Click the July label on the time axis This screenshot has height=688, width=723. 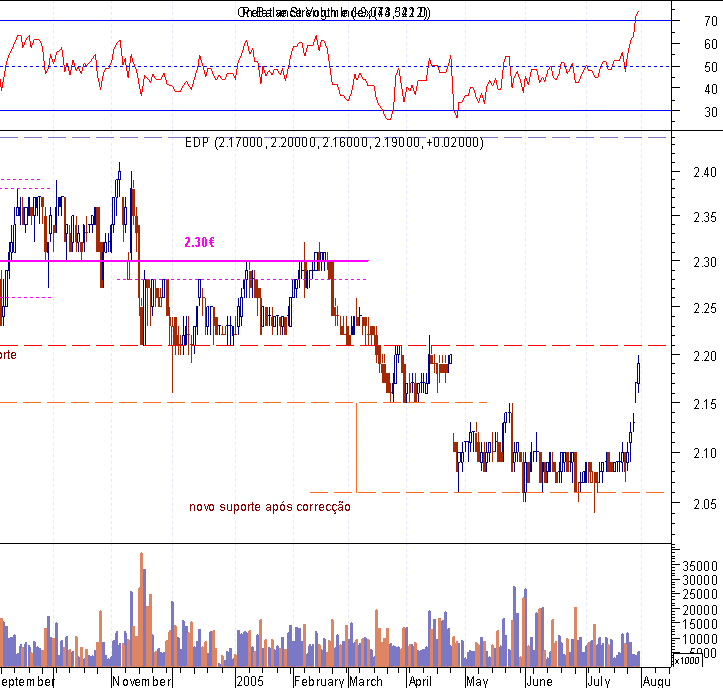click(x=599, y=681)
